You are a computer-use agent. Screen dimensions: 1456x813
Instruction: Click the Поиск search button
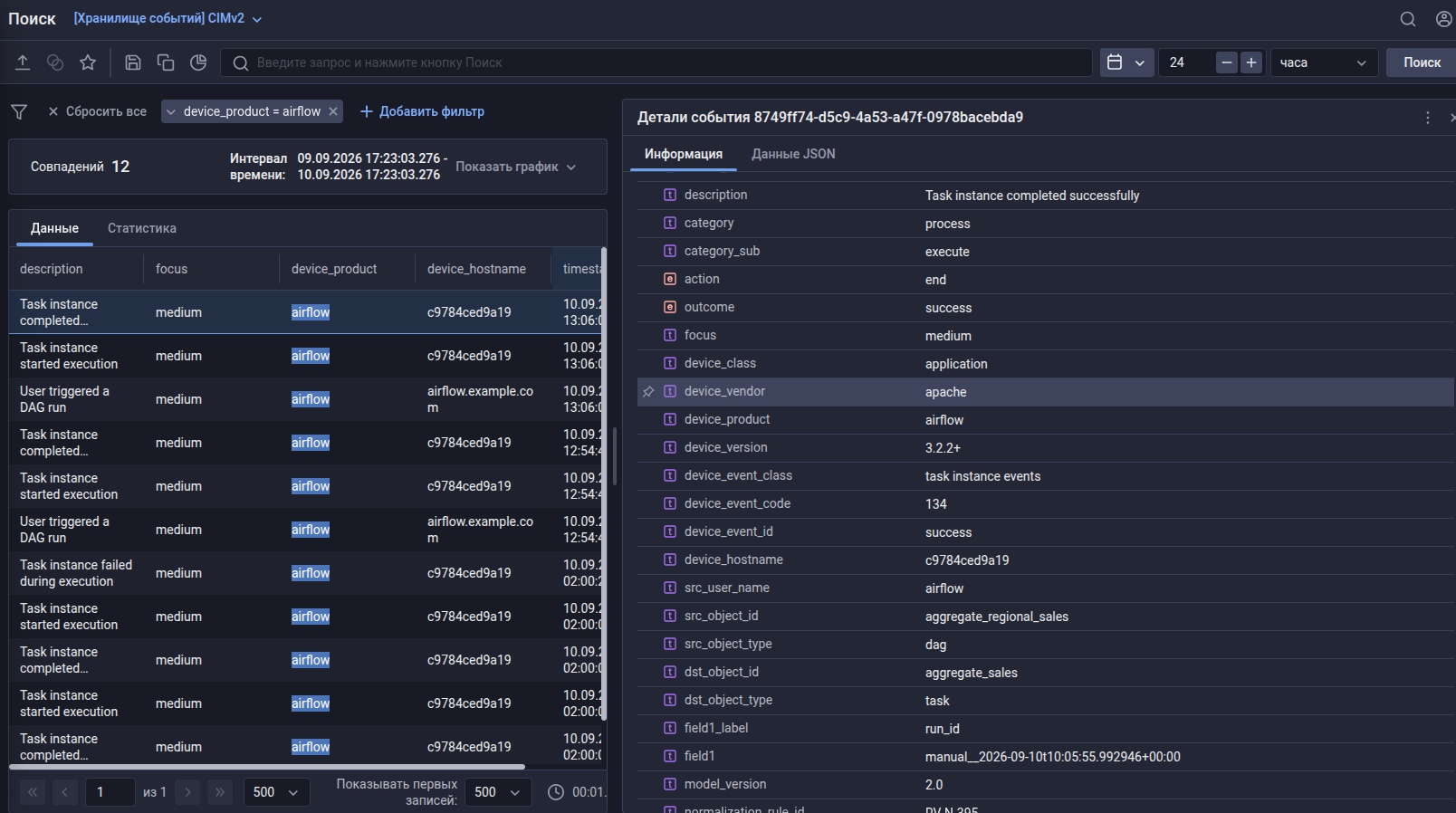1422,62
